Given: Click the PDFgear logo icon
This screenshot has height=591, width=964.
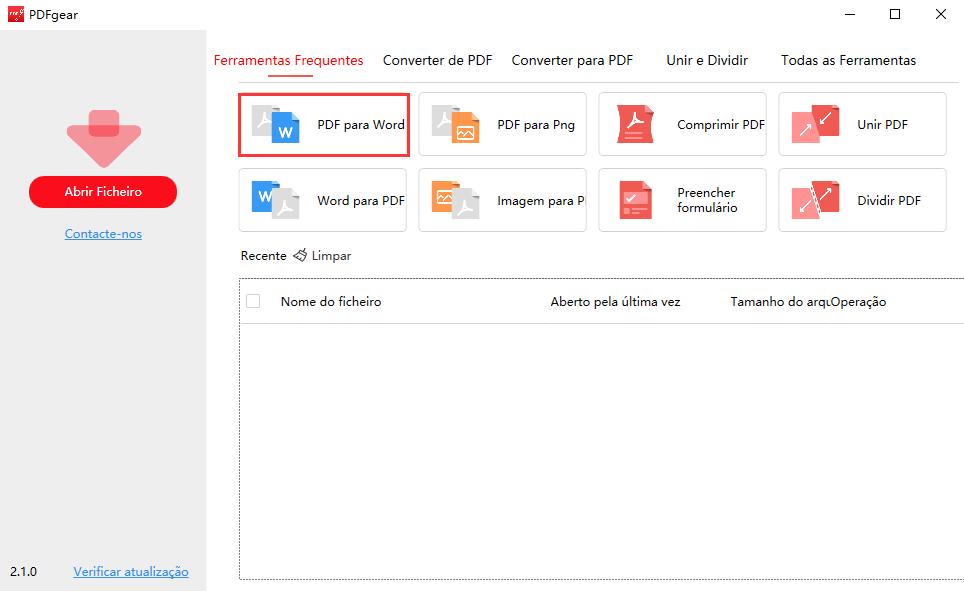Looking at the screenshot, I should [14, 14].
